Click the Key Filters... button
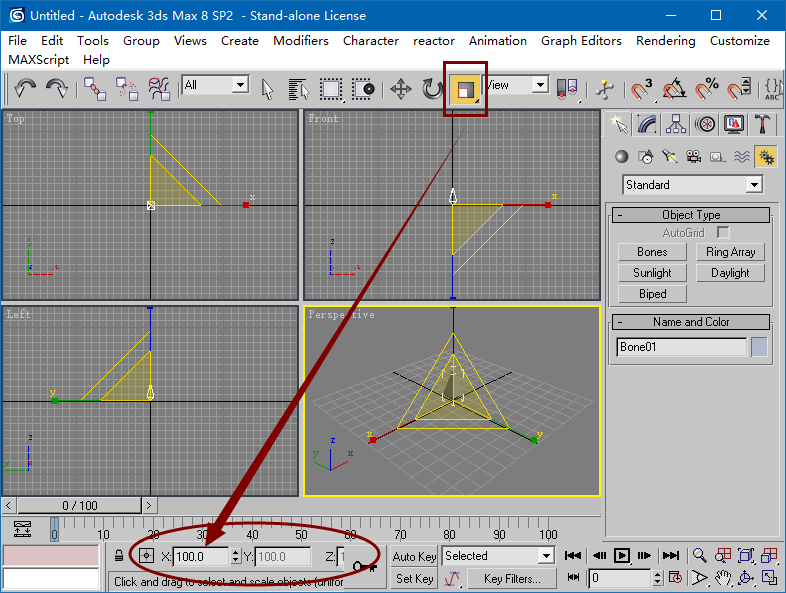 coord(512,578)
